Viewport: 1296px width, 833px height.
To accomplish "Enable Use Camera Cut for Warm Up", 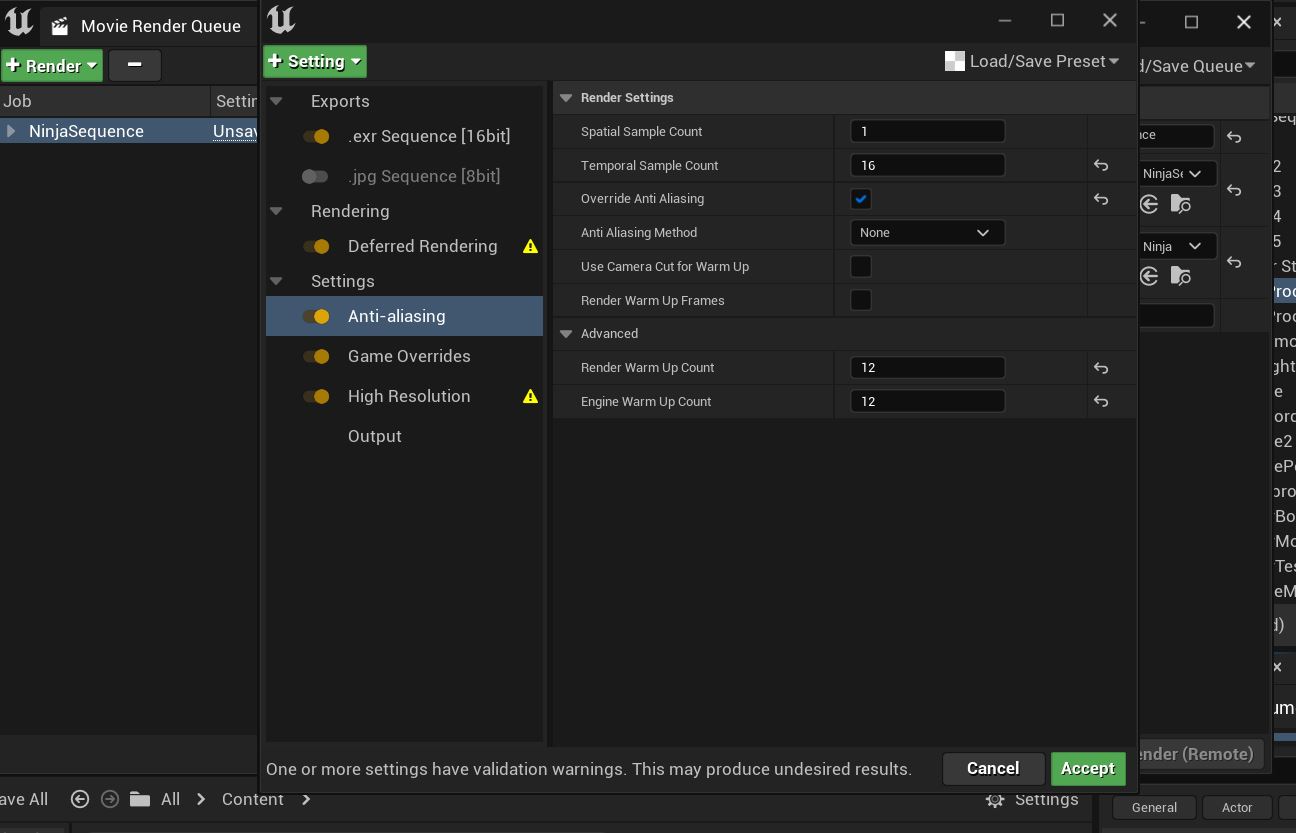I will (x=860, y=267).
